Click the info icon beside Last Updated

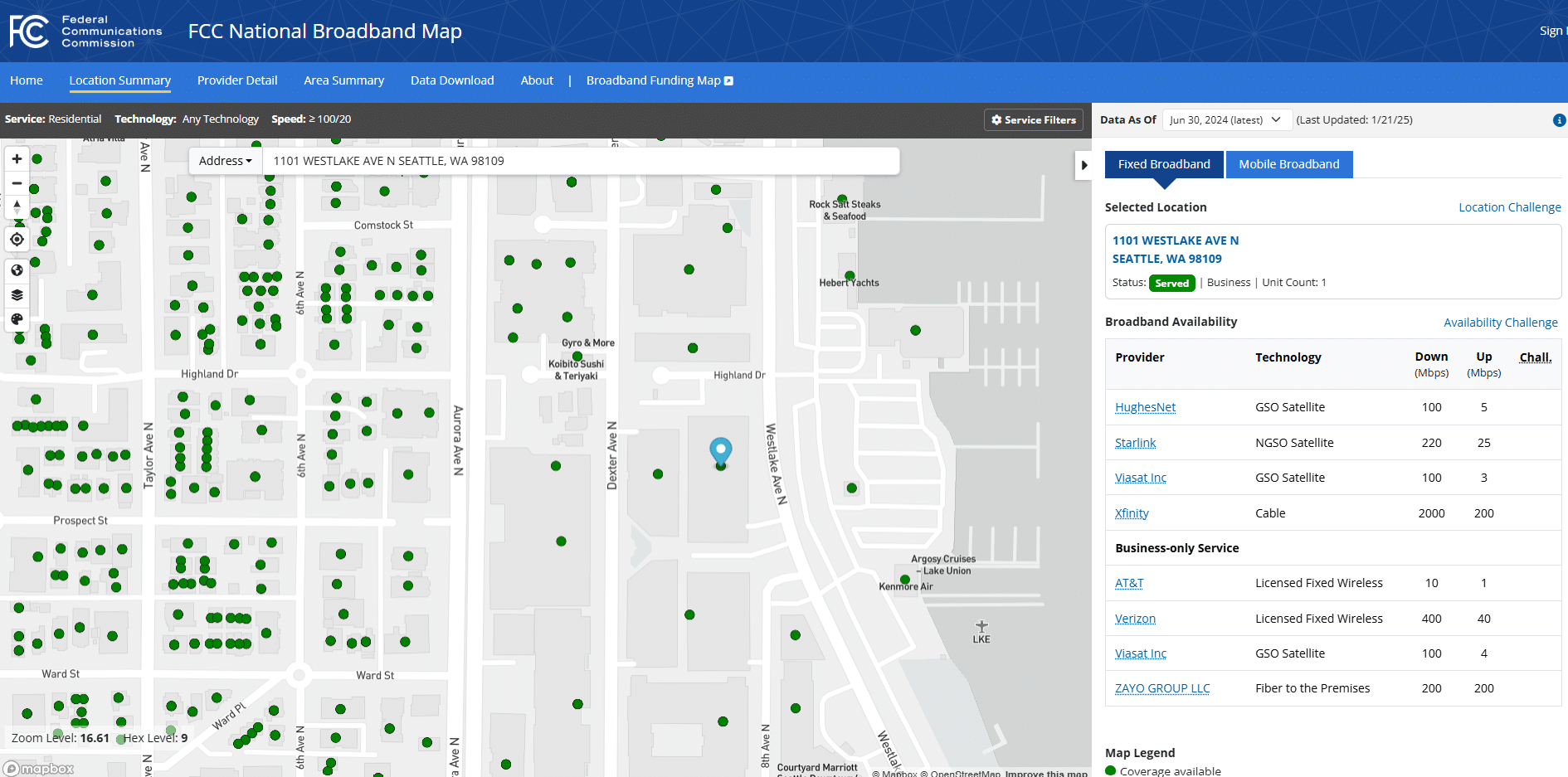click(x=1561, y=119)
